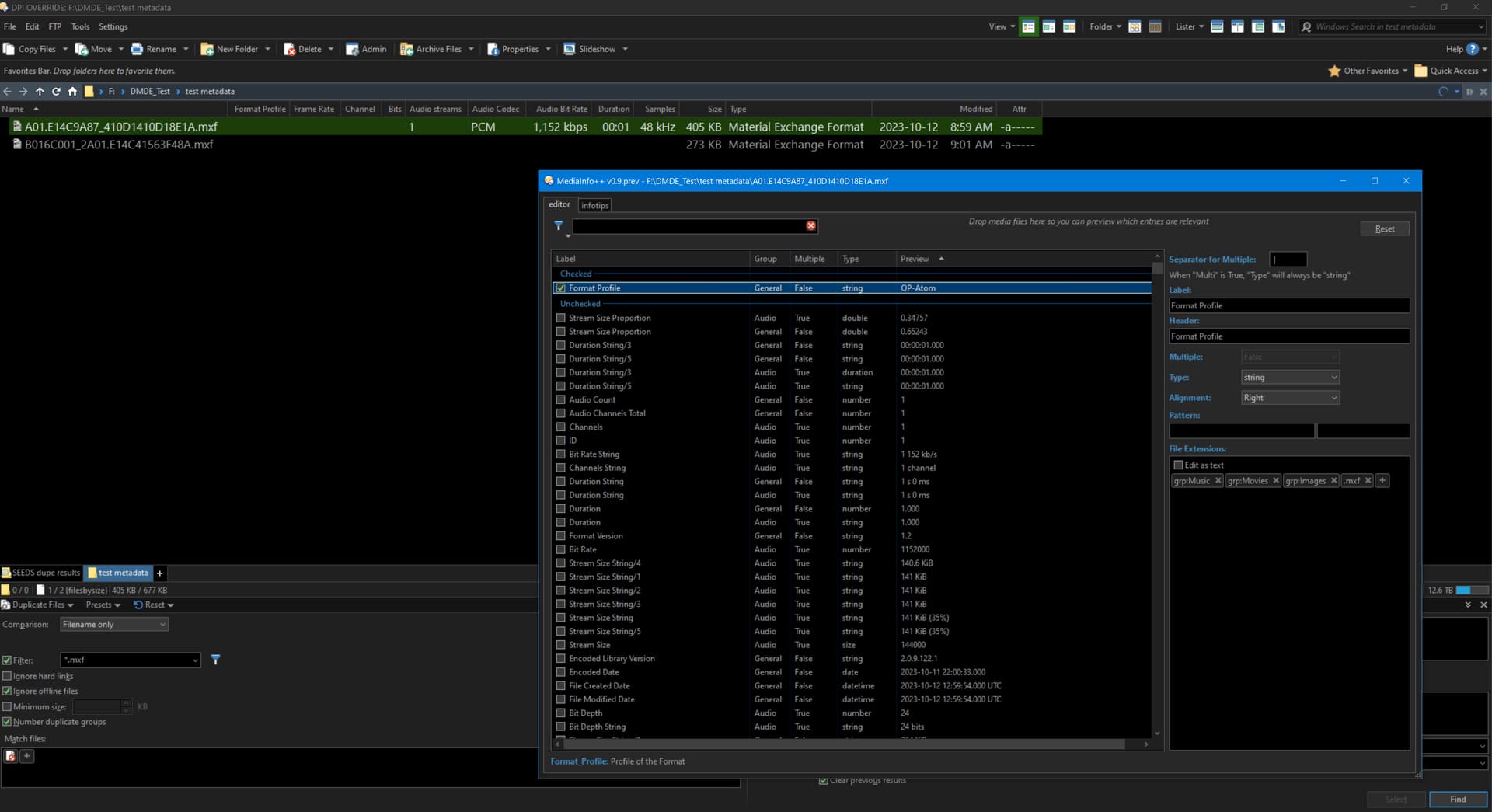1492x812 pixels.
Task: Enable the Audio Count checkbox
Action: (x=561, y=400)
